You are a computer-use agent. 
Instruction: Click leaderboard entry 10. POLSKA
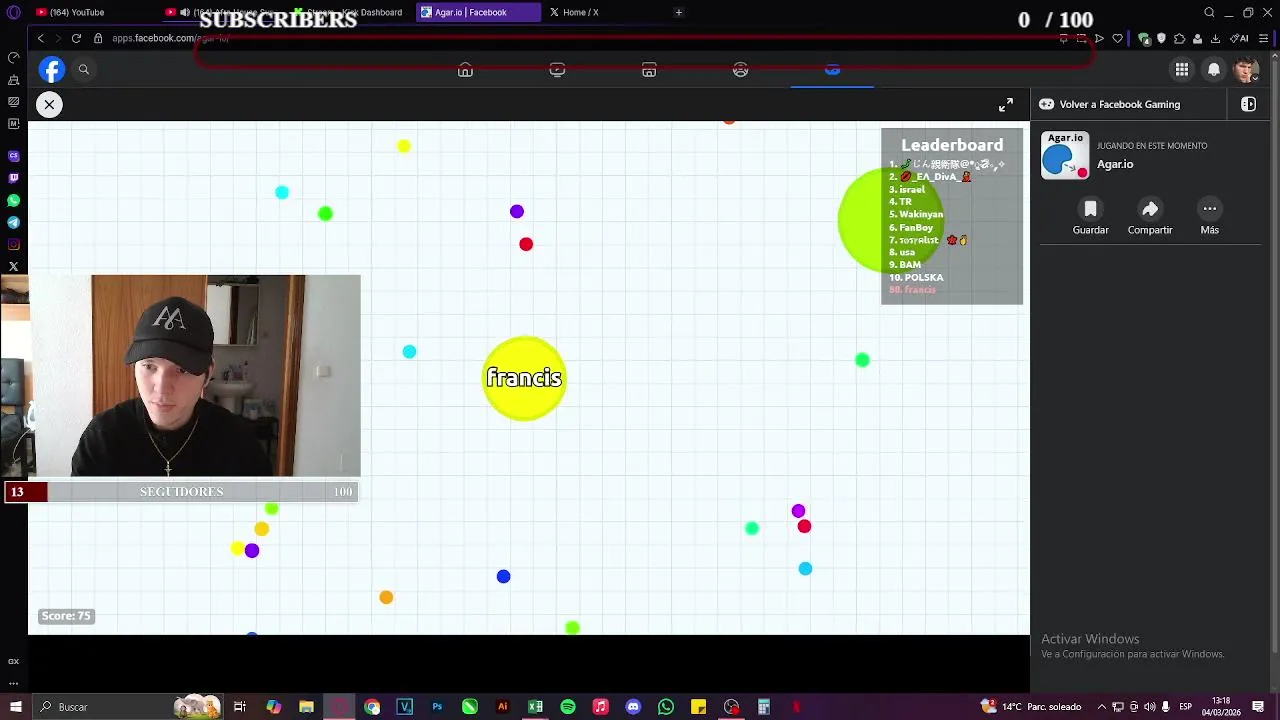tap(916, 277)
